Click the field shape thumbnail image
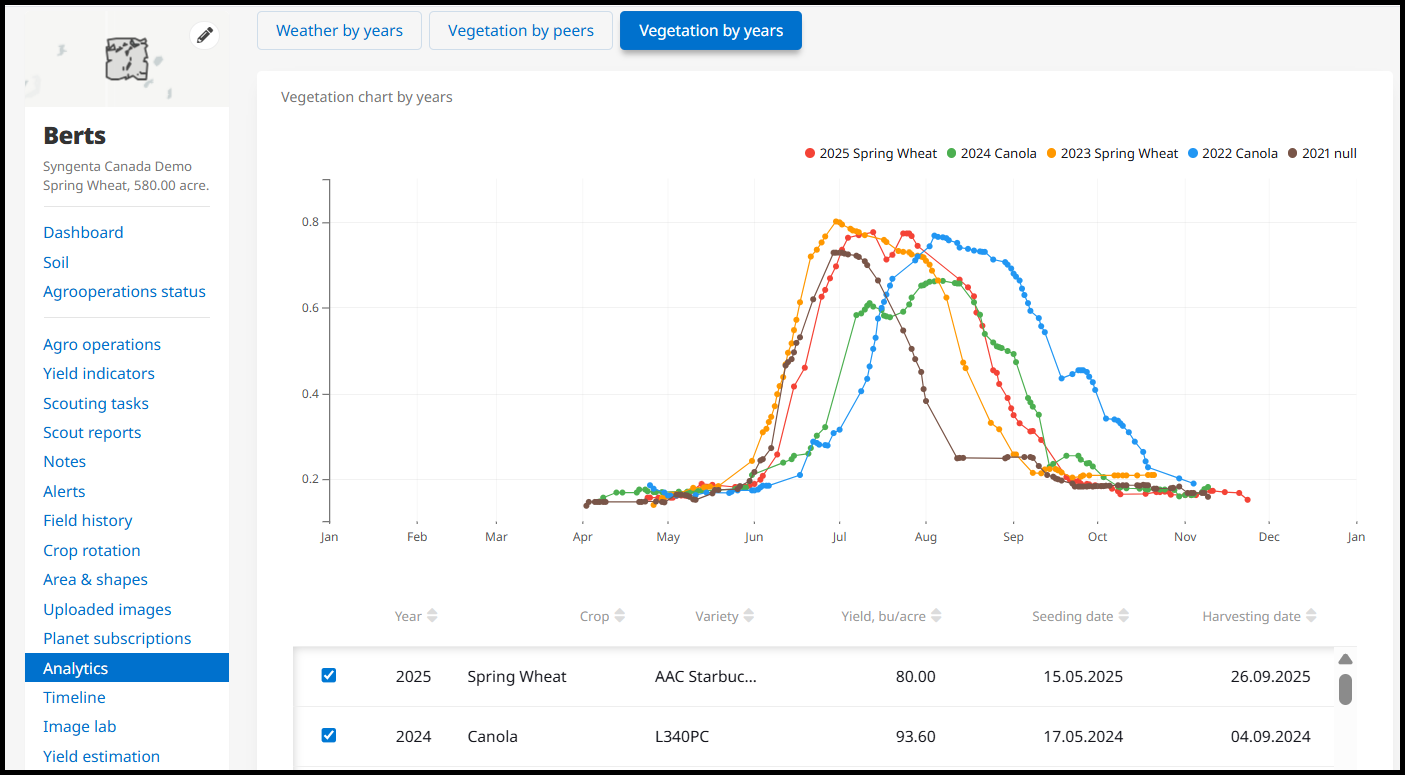This screenshot has height=775, width=1405. click(x=127, y=60)
